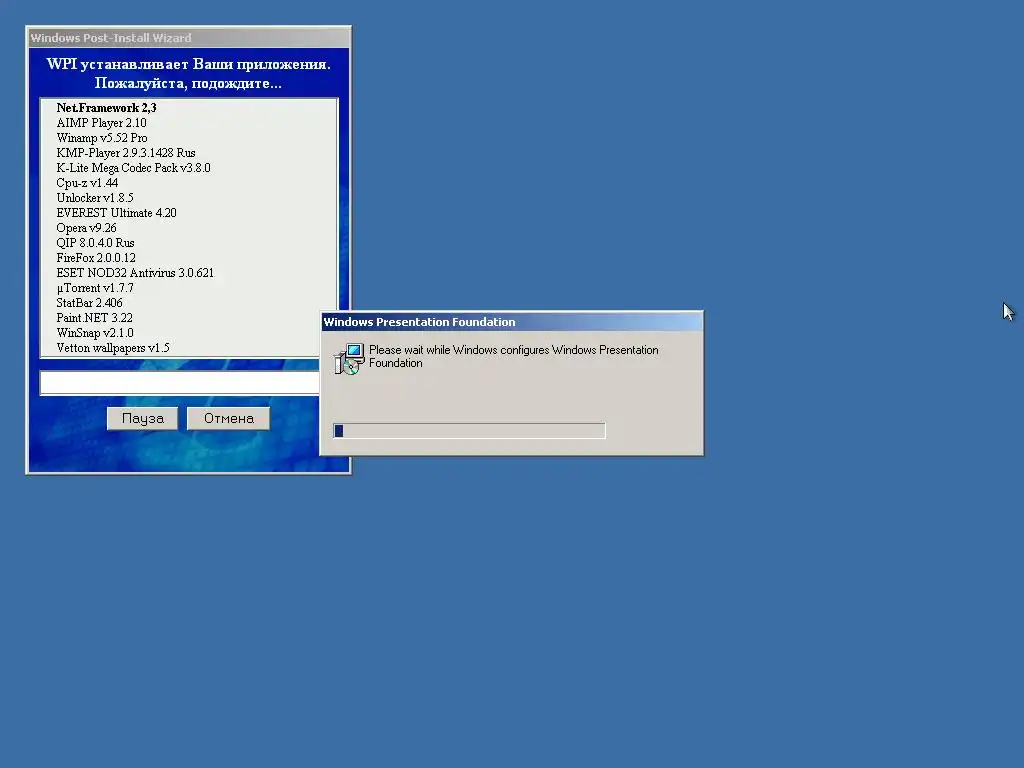Select ESET NOD32 Antivirus 3.0.621 entry

(135, 273)
